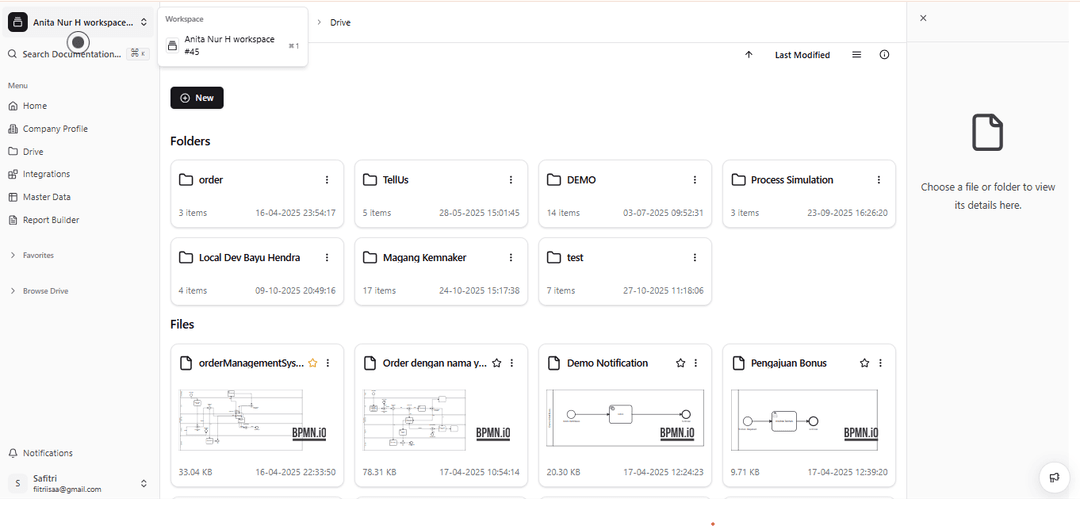
Task: Star the Order dengan nama file
Action: (497, 363)
